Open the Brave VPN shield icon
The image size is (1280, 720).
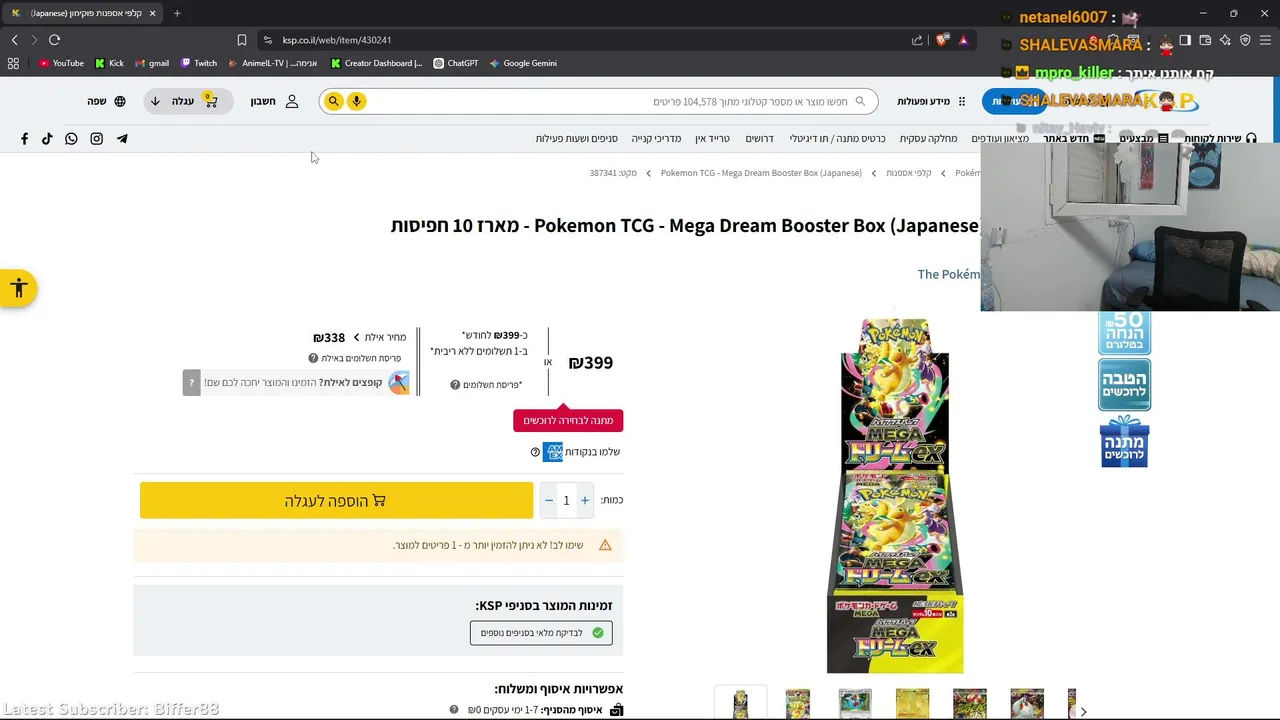coord(1245,40)
